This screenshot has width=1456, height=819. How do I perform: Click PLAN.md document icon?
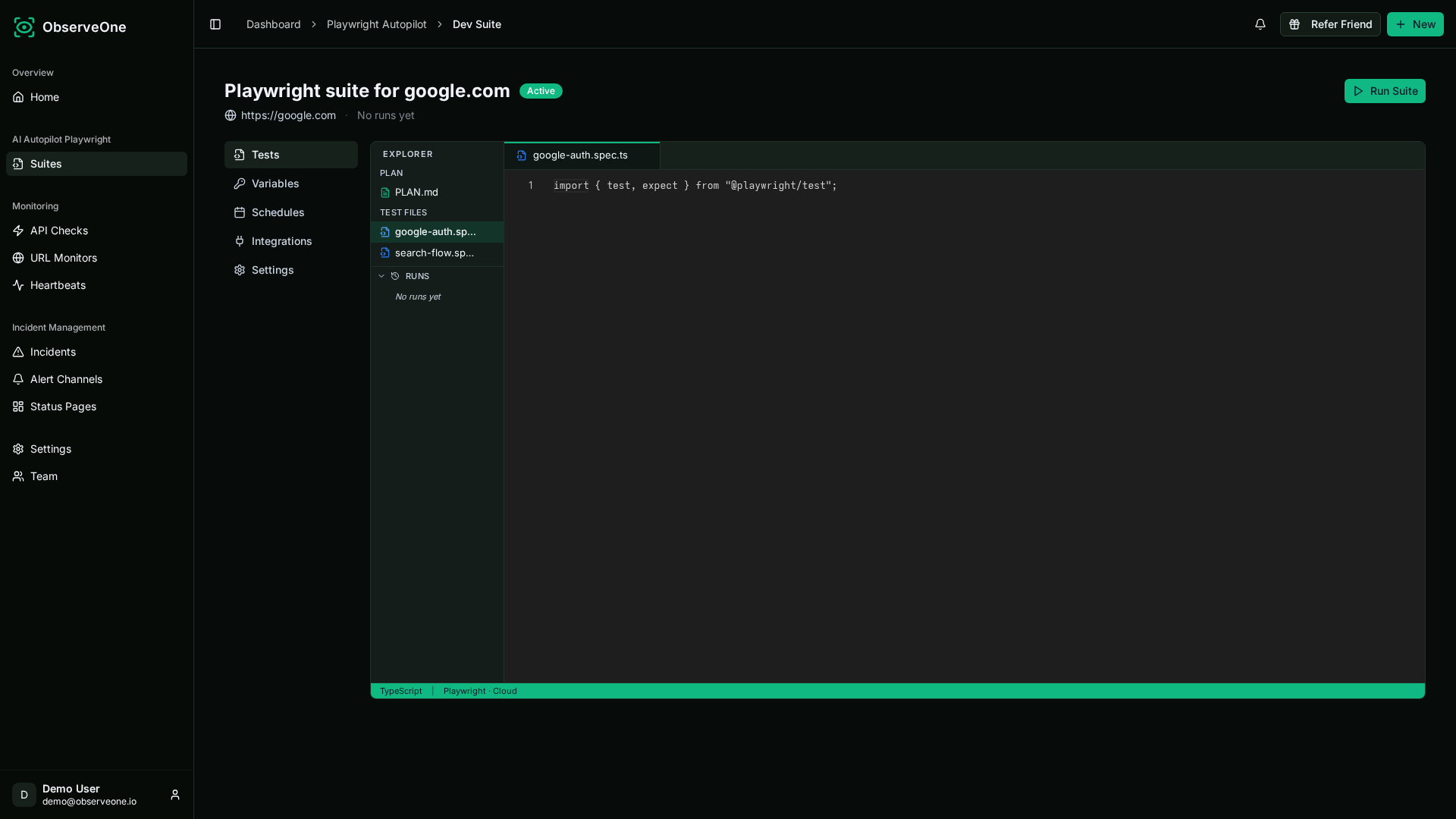pyautogui.click(x=385, y=193)
